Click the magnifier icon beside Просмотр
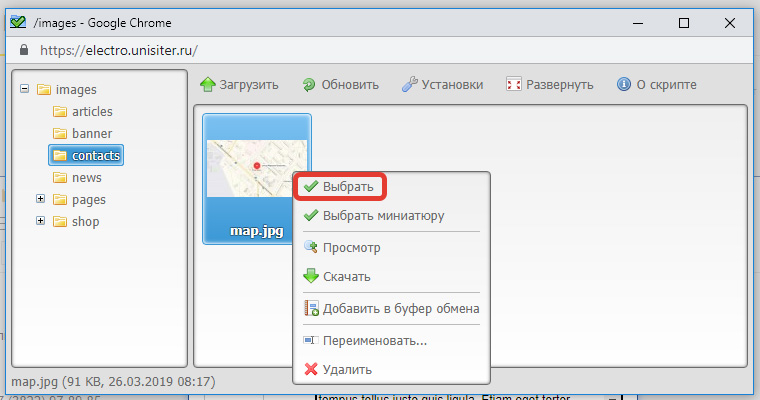 click(x=310, y=247)
